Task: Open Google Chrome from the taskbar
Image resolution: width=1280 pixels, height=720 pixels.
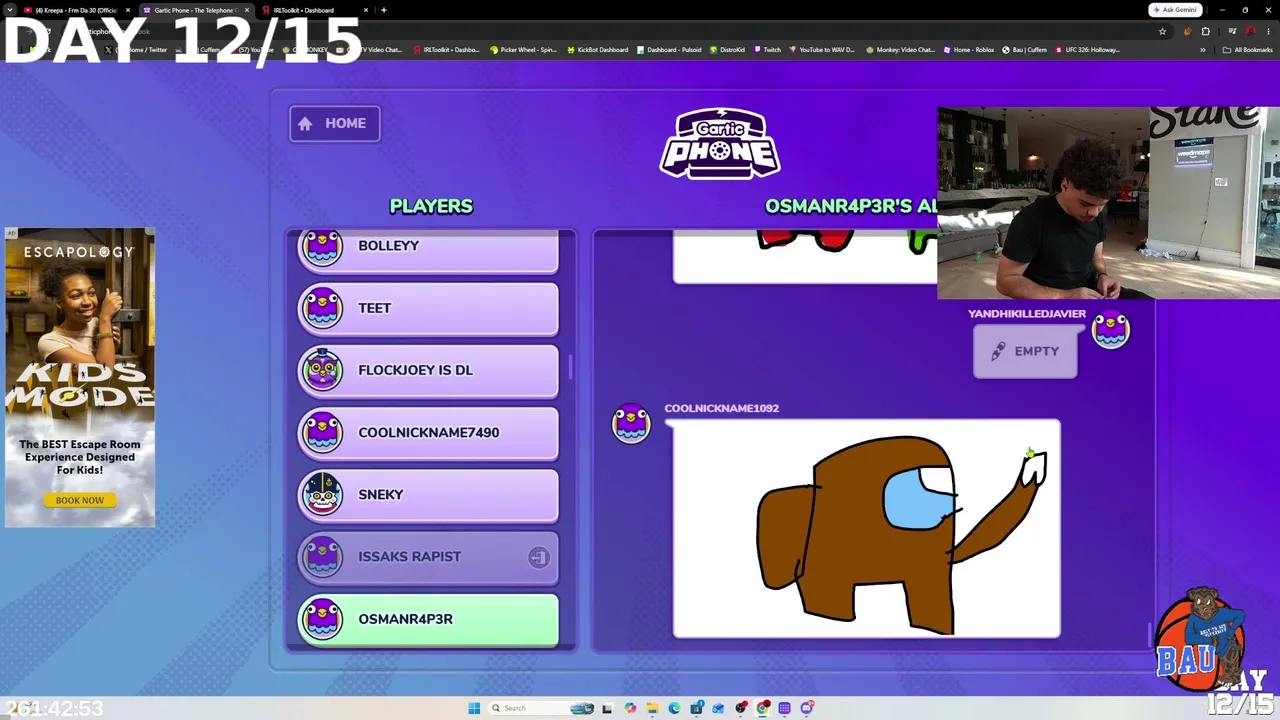Action: point(763,708)
